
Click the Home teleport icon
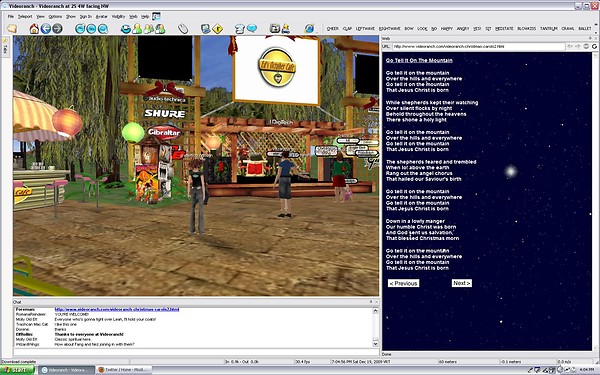(x=34, y=29)
